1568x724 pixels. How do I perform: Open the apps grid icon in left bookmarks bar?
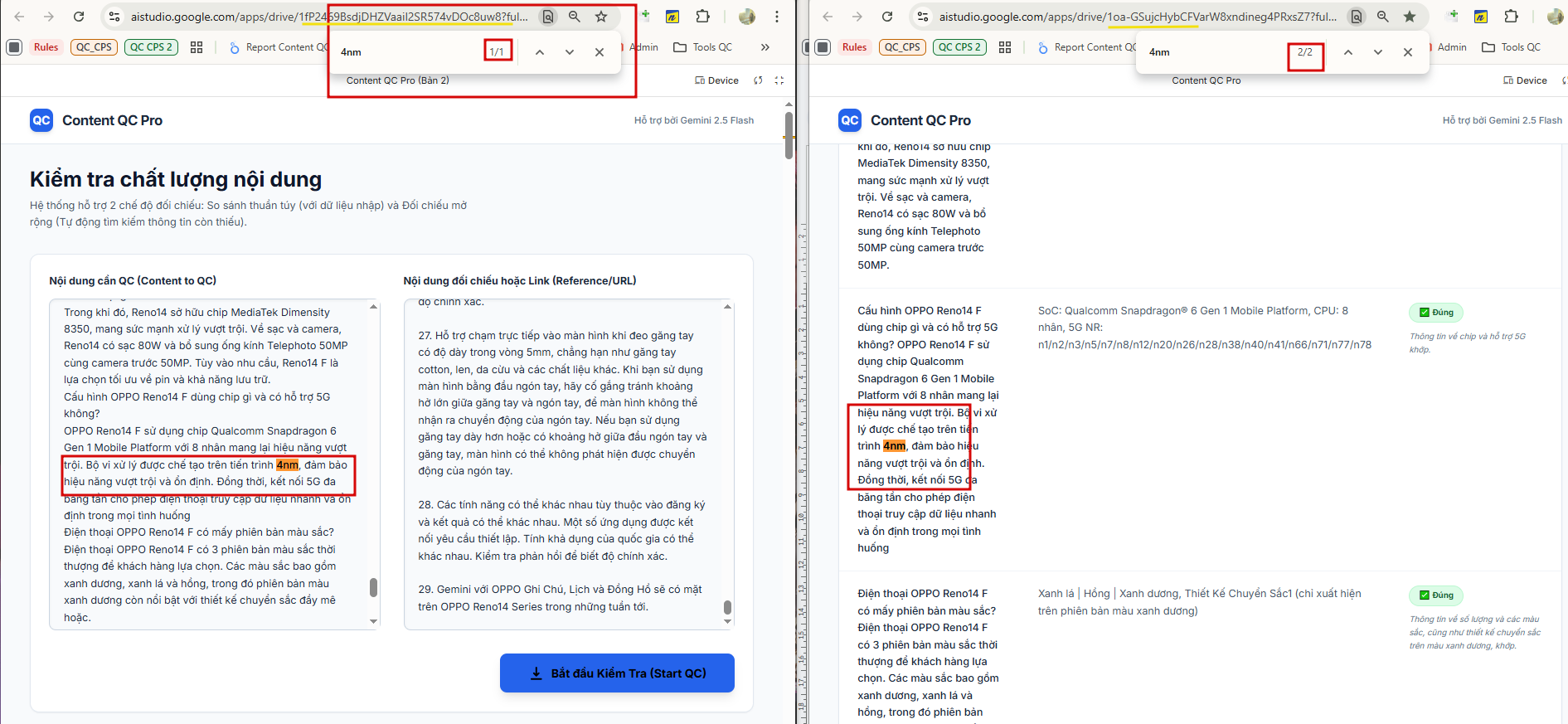click(197, 47)
